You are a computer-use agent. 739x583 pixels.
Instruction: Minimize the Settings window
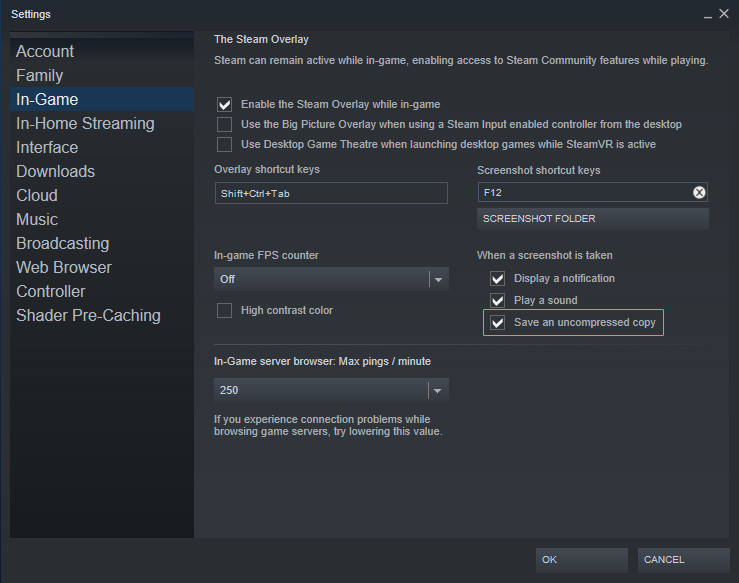[x=707, y=14]
